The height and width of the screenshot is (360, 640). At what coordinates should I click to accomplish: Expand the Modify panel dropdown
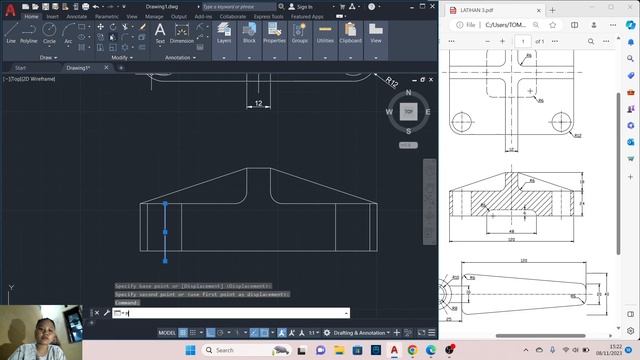click(122, 58)
